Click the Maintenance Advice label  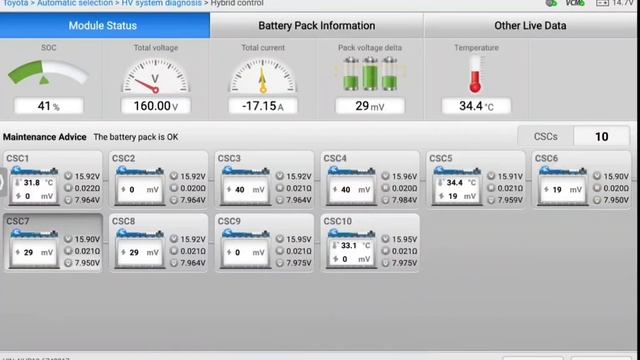pyautogui.click(x=44, y=137)
